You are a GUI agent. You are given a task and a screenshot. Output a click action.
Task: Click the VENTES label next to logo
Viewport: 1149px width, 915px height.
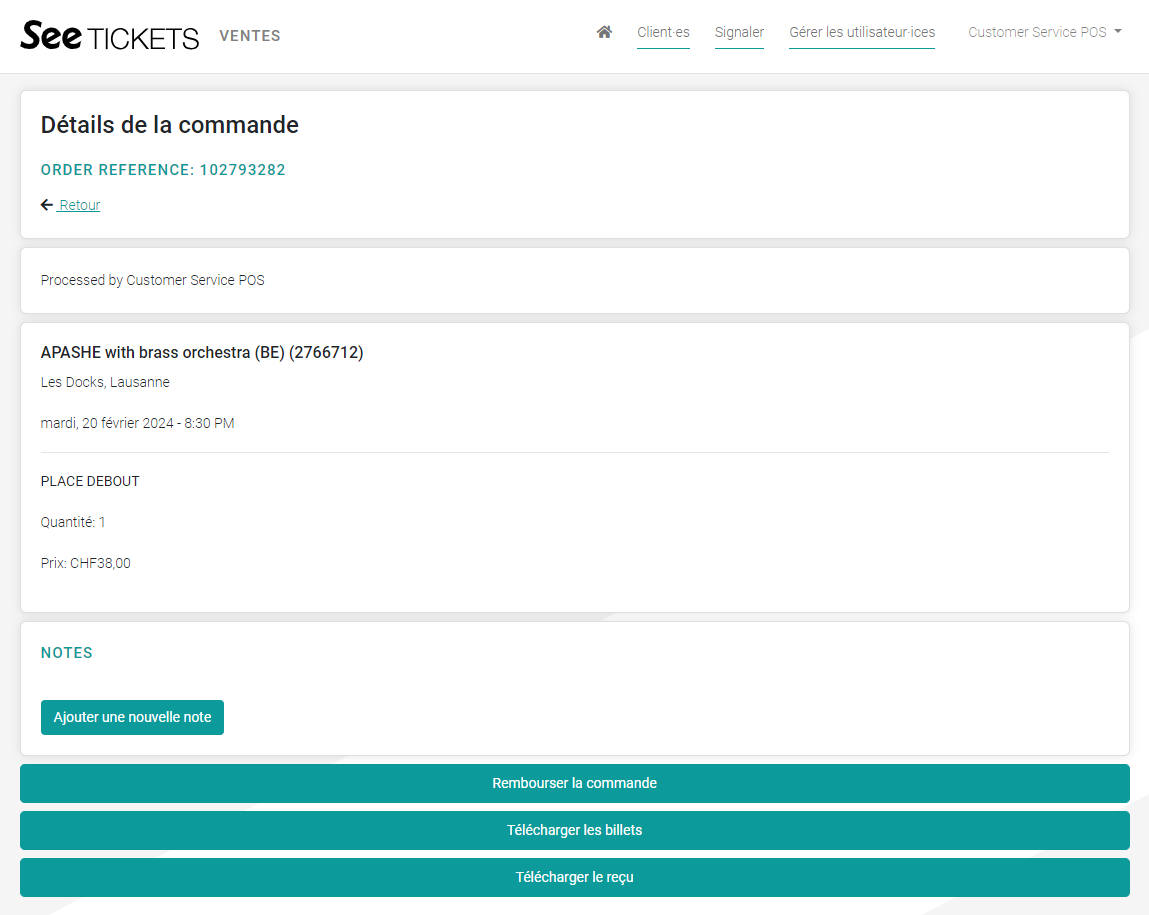[x=250, y=36]
